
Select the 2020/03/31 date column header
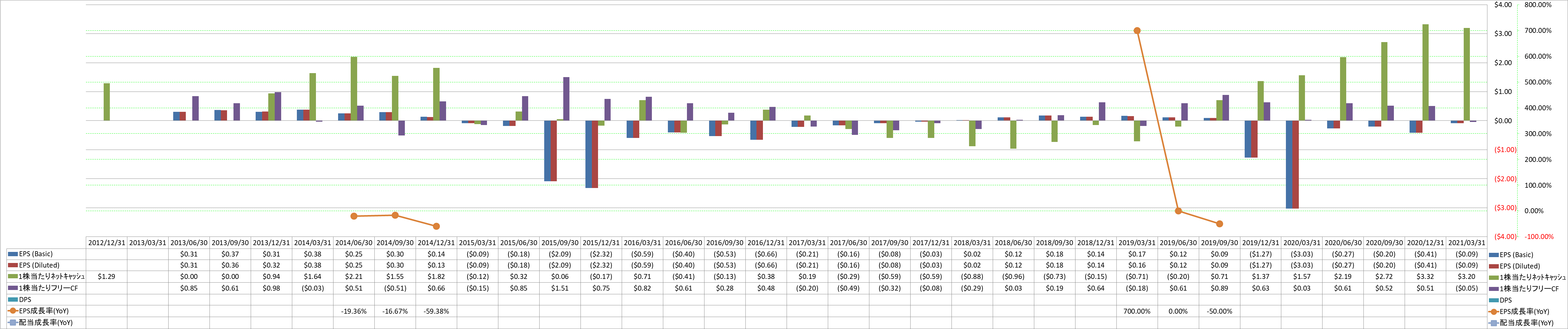[x=1302, y=243]
